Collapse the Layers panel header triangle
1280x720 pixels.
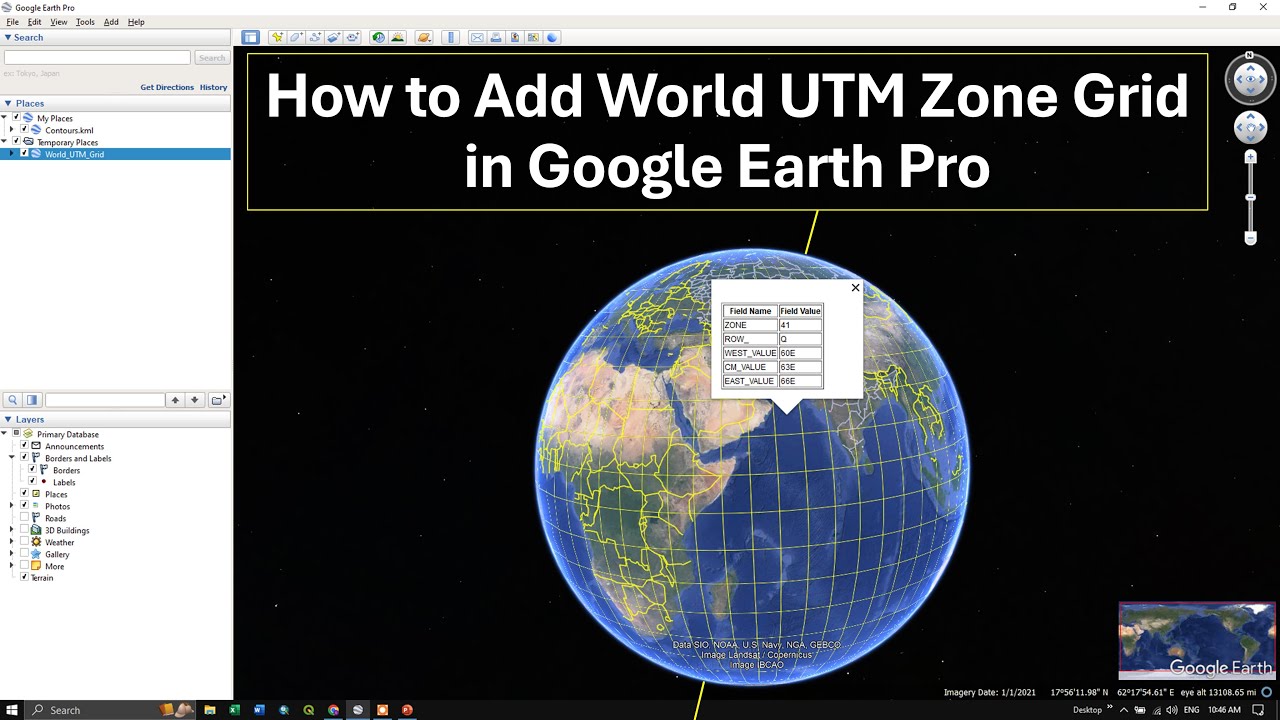(x=8, y=420)
